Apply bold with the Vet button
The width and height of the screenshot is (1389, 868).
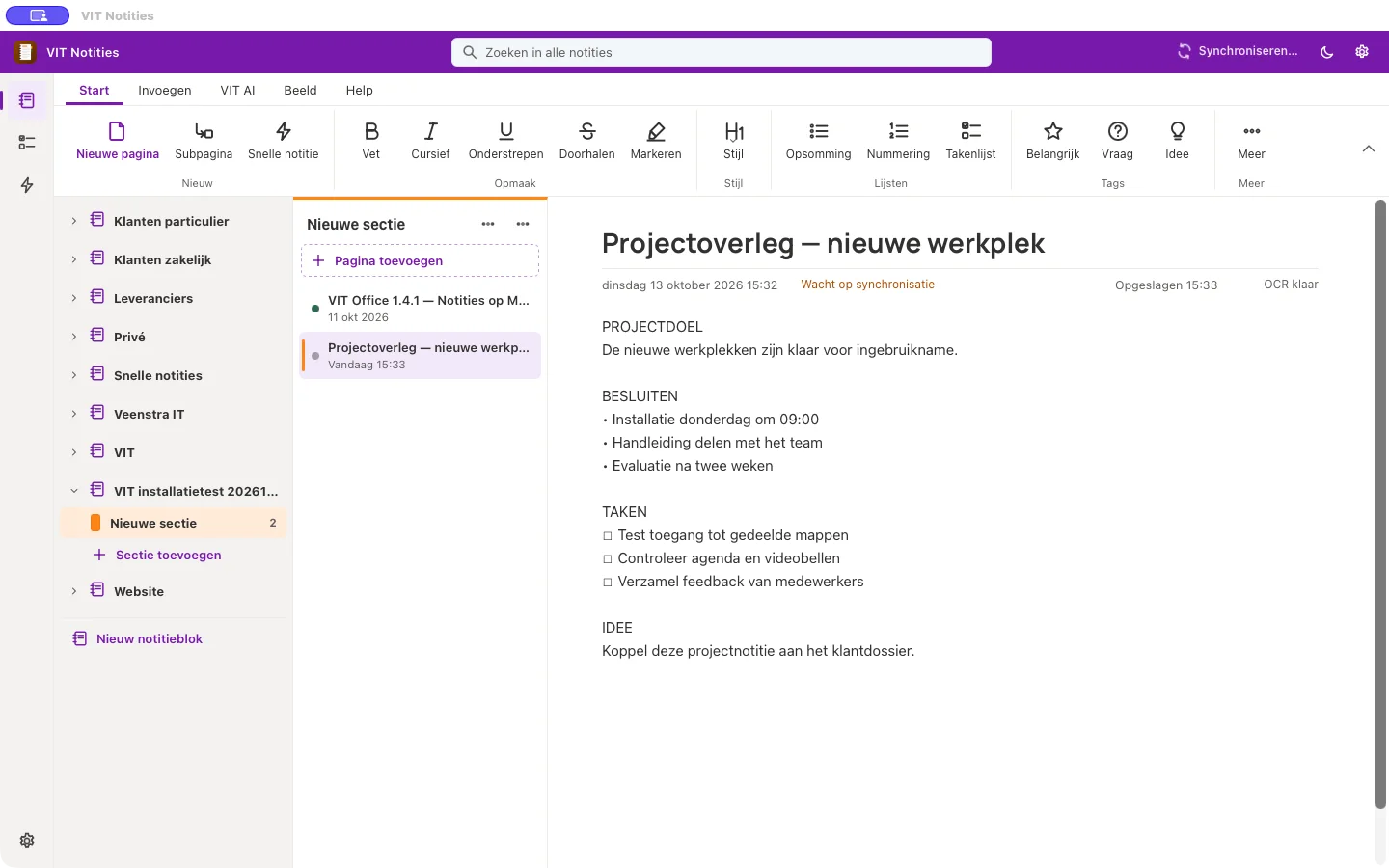tap(371, 141)
